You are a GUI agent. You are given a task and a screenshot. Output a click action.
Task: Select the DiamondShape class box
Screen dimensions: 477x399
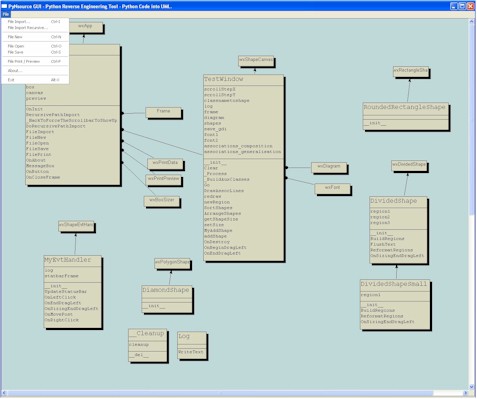[x=167, y=299]
